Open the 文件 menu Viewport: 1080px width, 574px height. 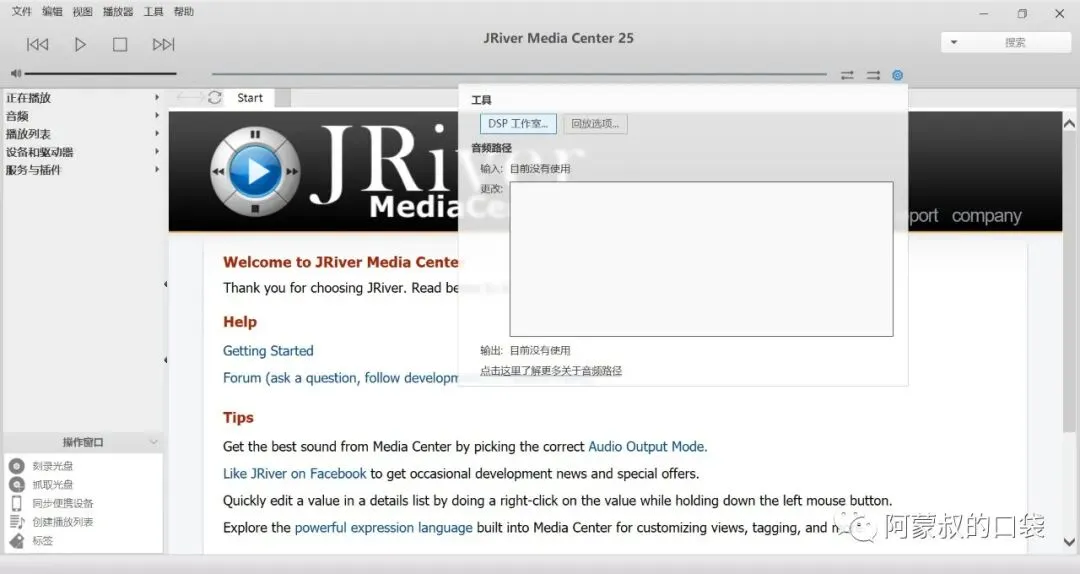pos(21,12)
